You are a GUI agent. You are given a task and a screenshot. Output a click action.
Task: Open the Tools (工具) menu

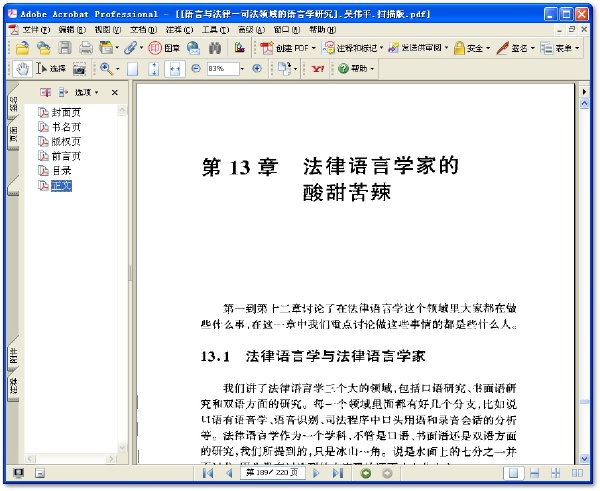point(215,29)
